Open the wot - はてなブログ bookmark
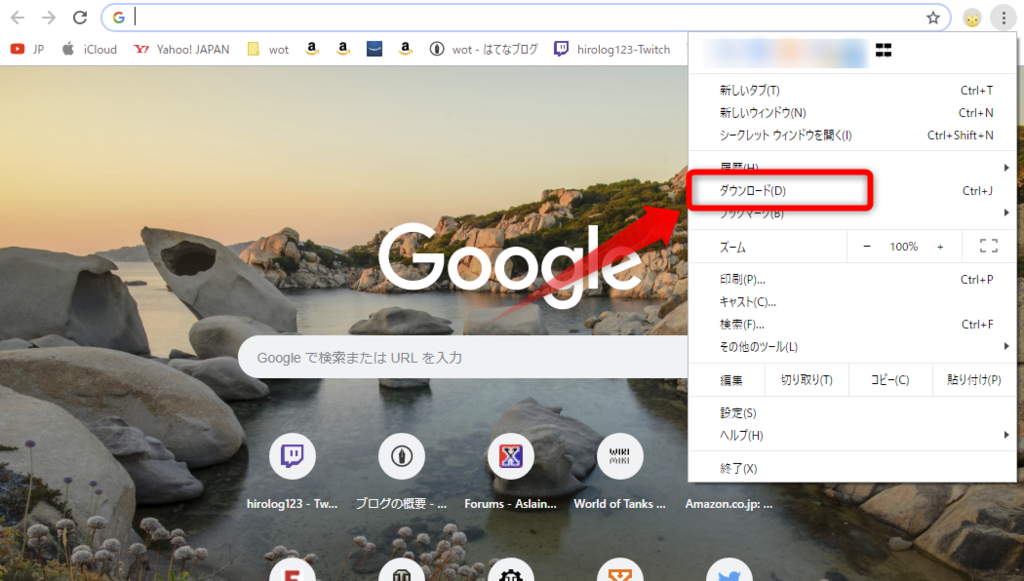Screen dimensions: 1024x581 pos(484,49)
